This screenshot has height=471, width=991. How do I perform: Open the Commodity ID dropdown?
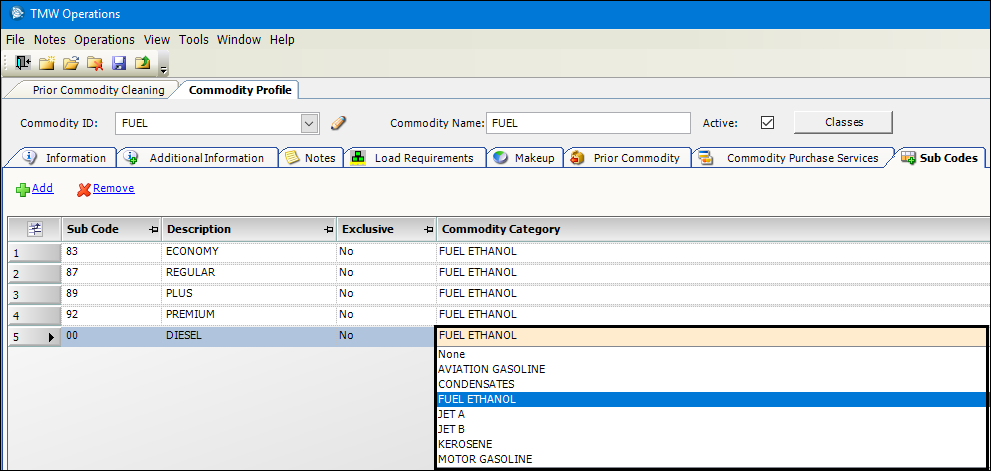309,123
